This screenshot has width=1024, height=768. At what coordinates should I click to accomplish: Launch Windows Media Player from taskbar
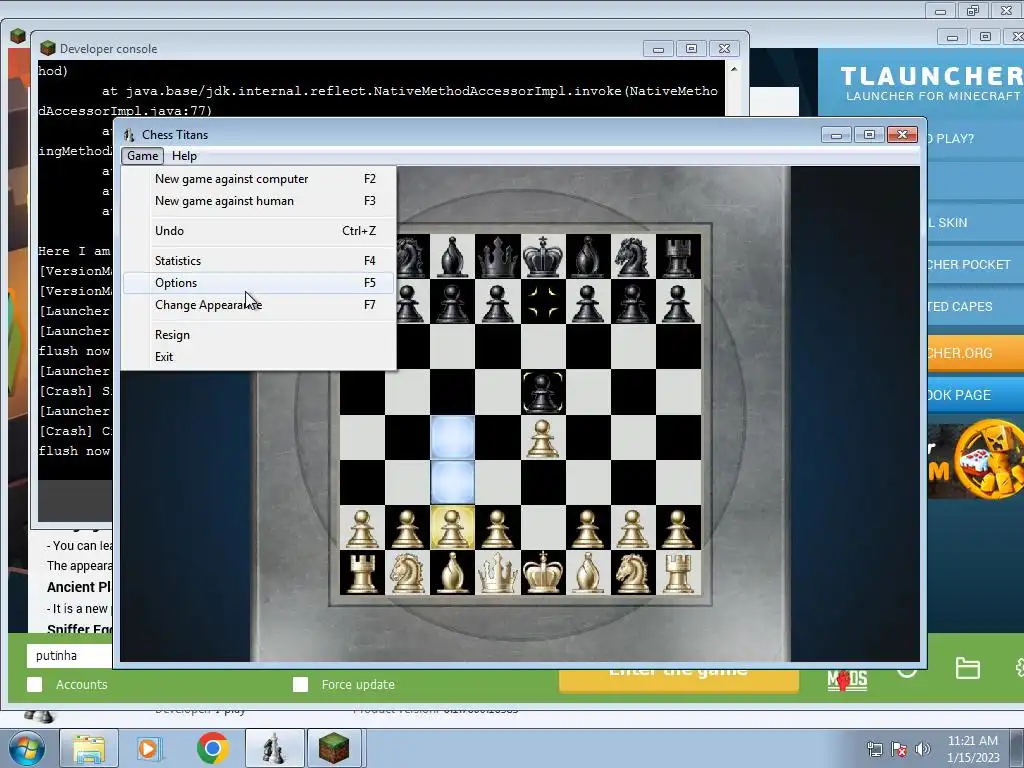click(148, 748)
